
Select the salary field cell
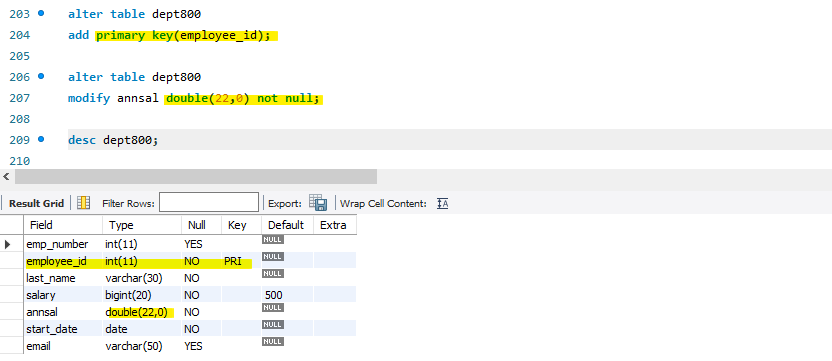tap(63, 295)
